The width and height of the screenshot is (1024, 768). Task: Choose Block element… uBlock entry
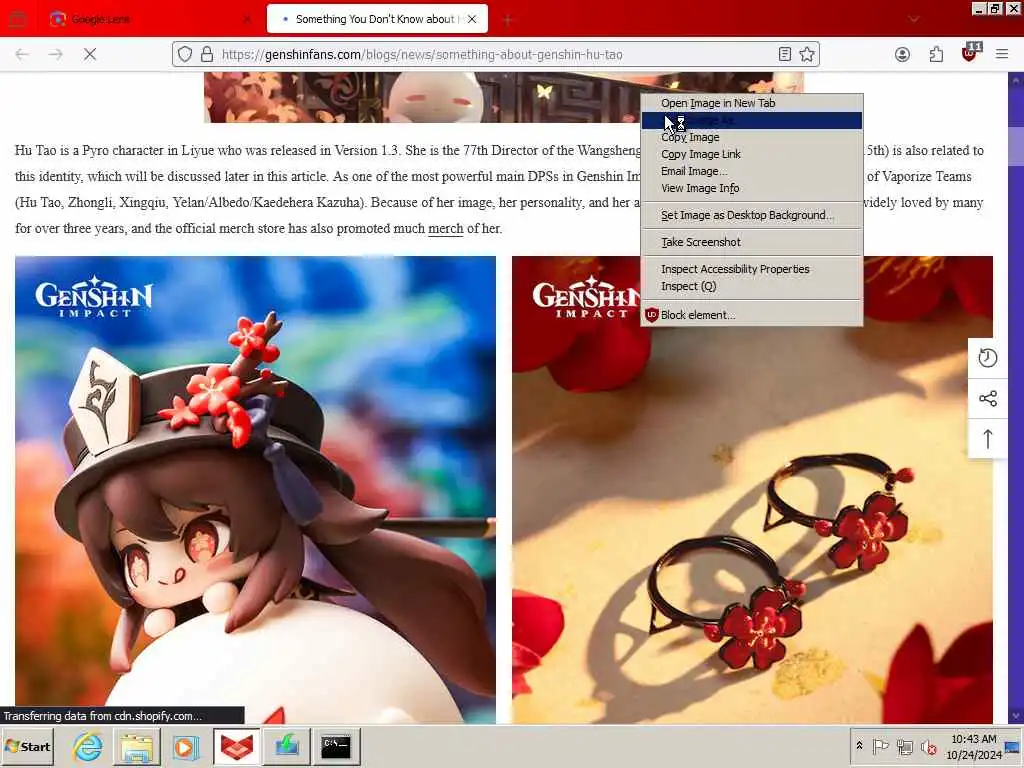point(752,315)
